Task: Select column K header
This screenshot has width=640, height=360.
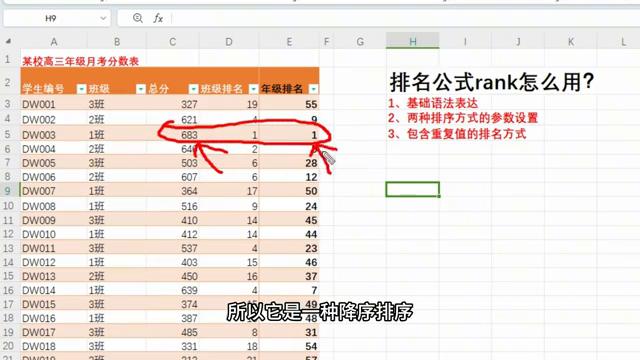Action: (571, 42)
